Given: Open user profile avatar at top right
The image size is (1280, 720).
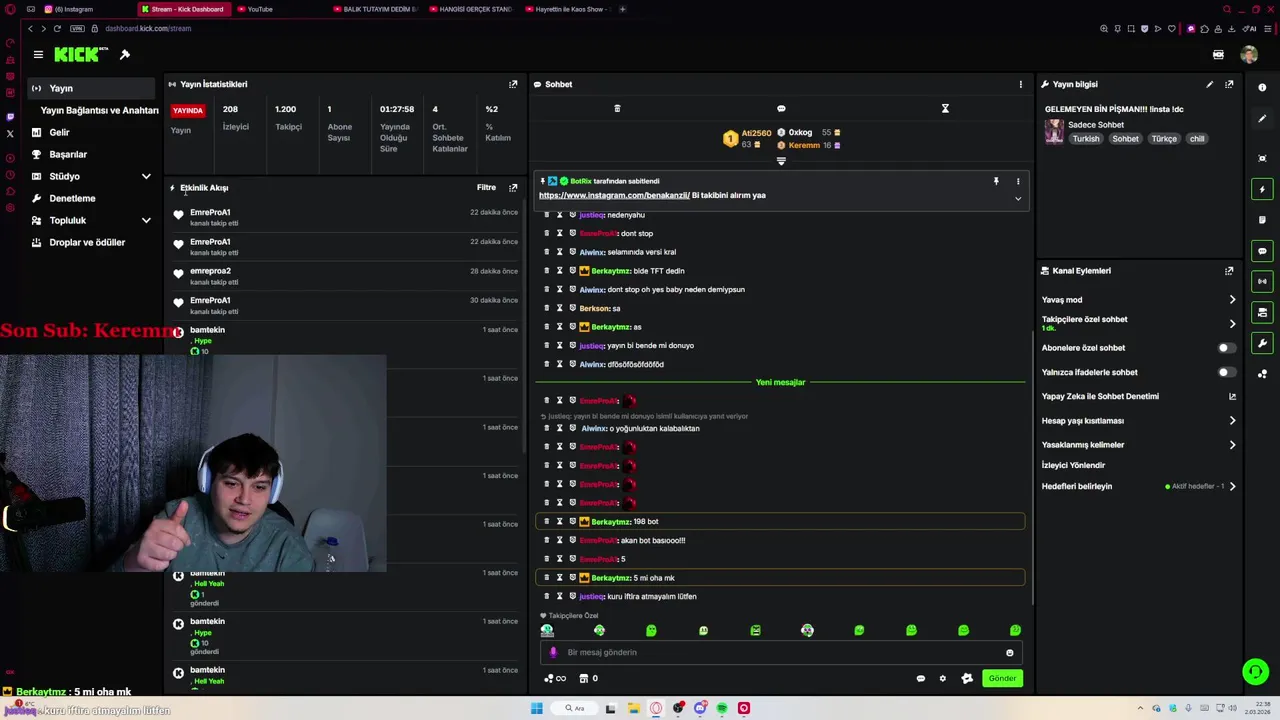Looking at the screenshot, I should pyautogui.click(x=1249, y=55).
